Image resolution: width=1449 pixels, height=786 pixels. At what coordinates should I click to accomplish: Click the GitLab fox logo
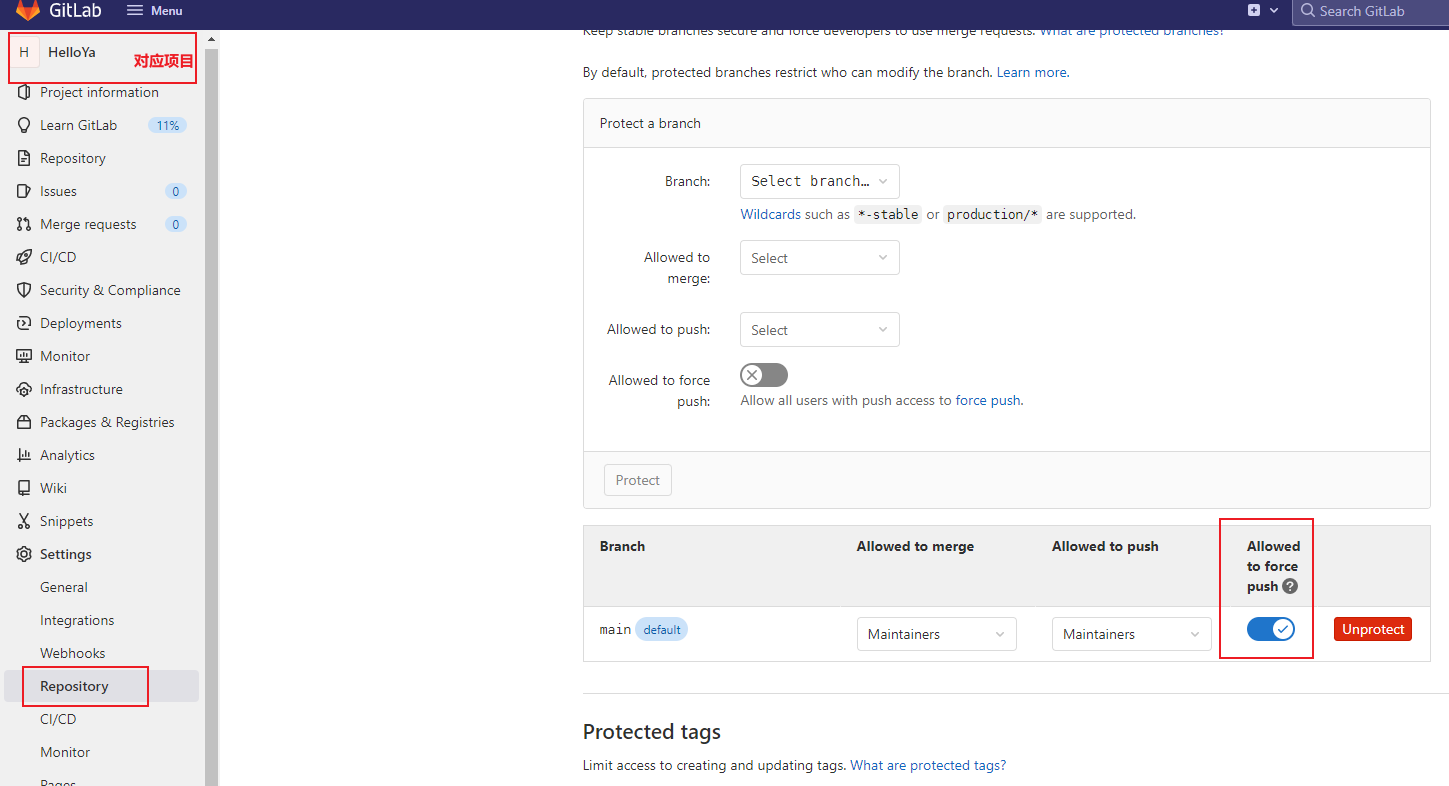[27, 10]
